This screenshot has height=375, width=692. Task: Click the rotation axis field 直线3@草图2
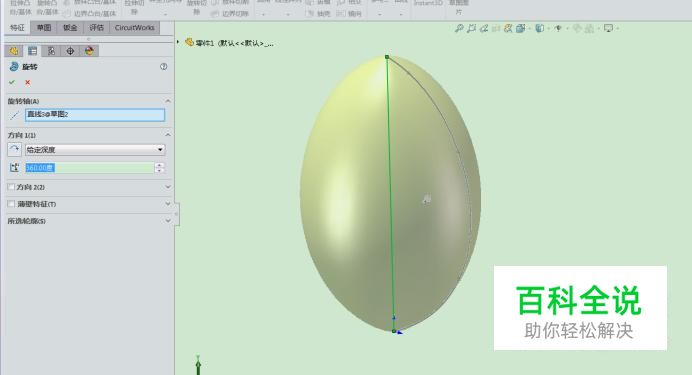pyautogui.click(x=95, y=115)
